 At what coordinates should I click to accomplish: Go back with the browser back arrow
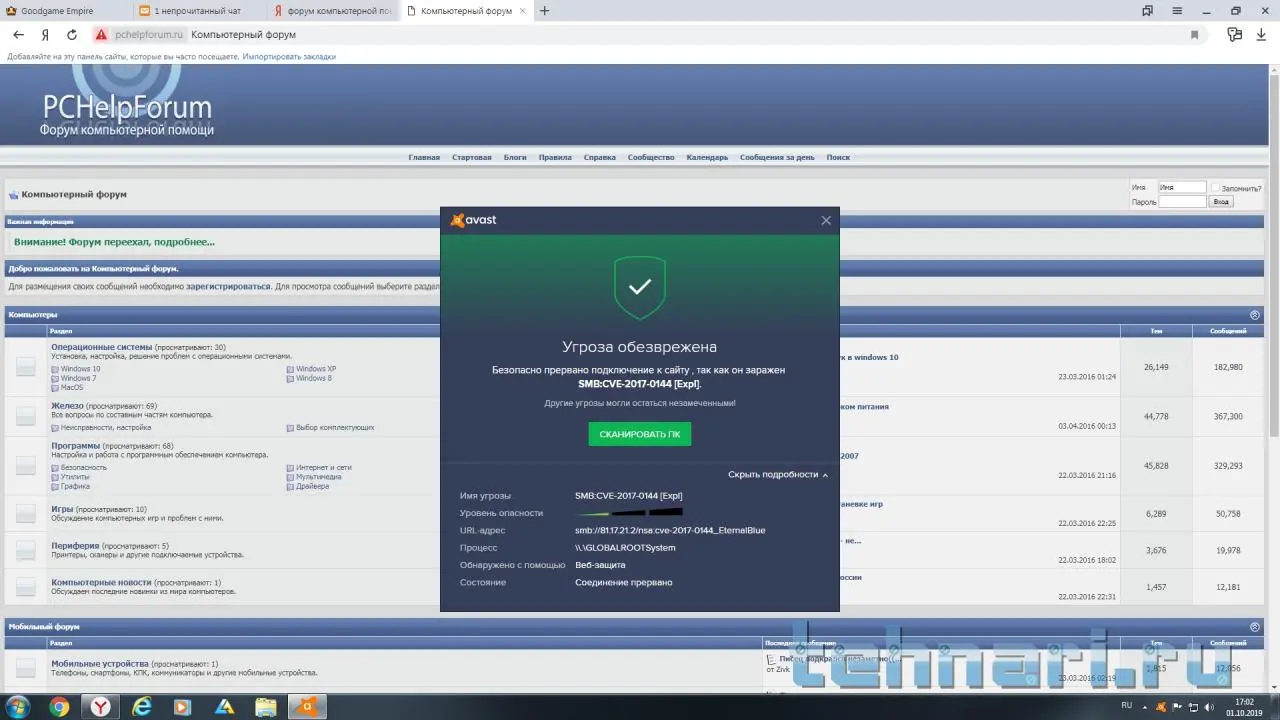pyautogui.click(x=18, y=34)
